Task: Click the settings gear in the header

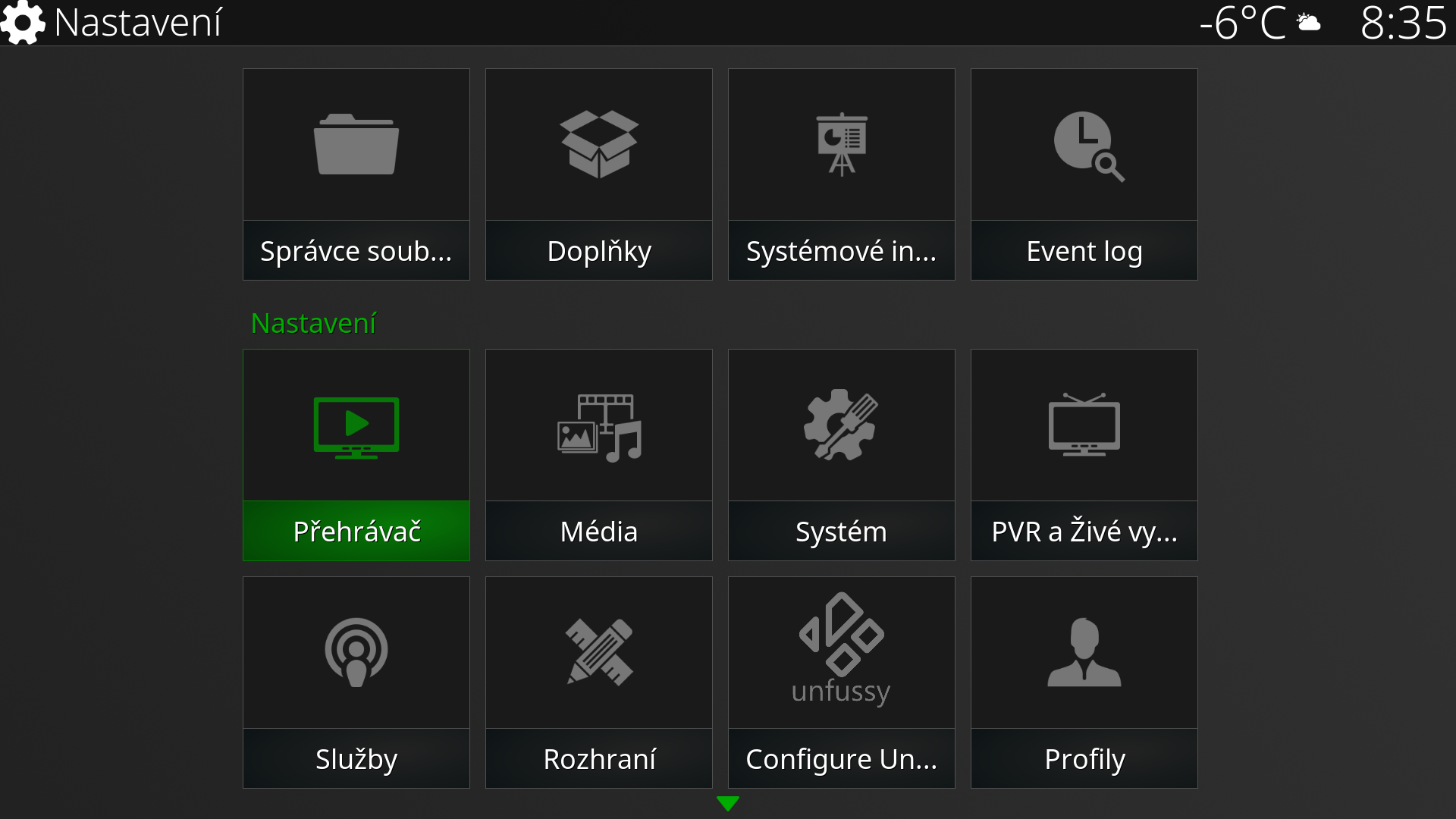Action: tap(23, 23)
